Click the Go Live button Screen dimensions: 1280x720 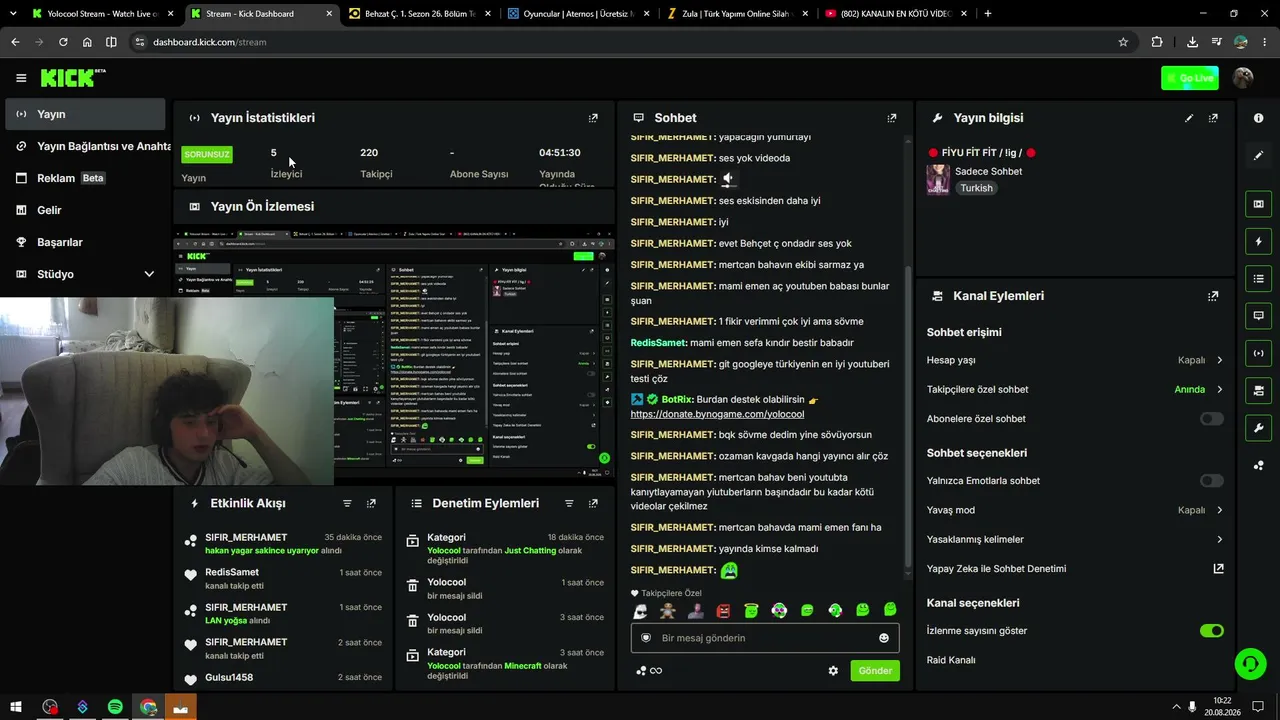[1190, 78]
